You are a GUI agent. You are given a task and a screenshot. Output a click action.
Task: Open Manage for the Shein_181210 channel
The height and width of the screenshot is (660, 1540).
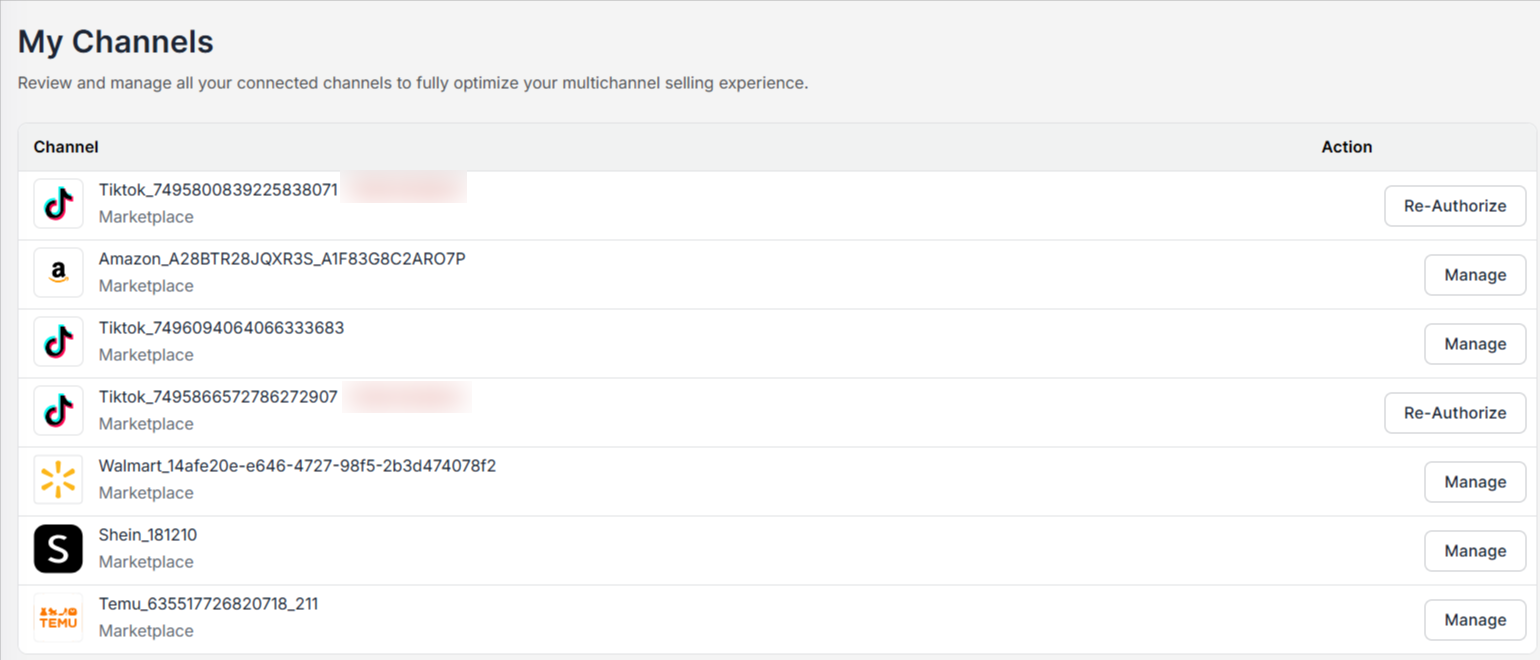click(1475, 551)
